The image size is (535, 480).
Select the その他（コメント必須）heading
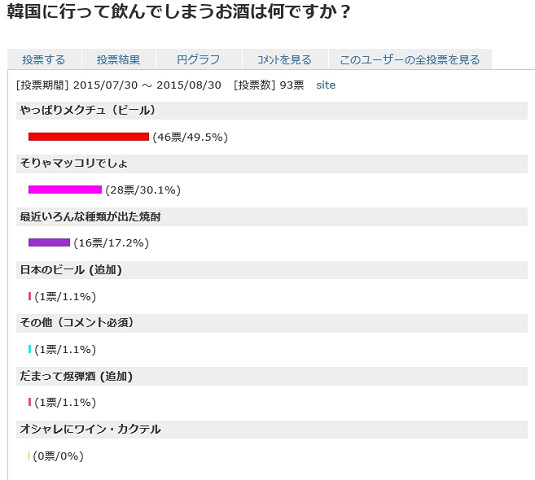click(272, 323)
